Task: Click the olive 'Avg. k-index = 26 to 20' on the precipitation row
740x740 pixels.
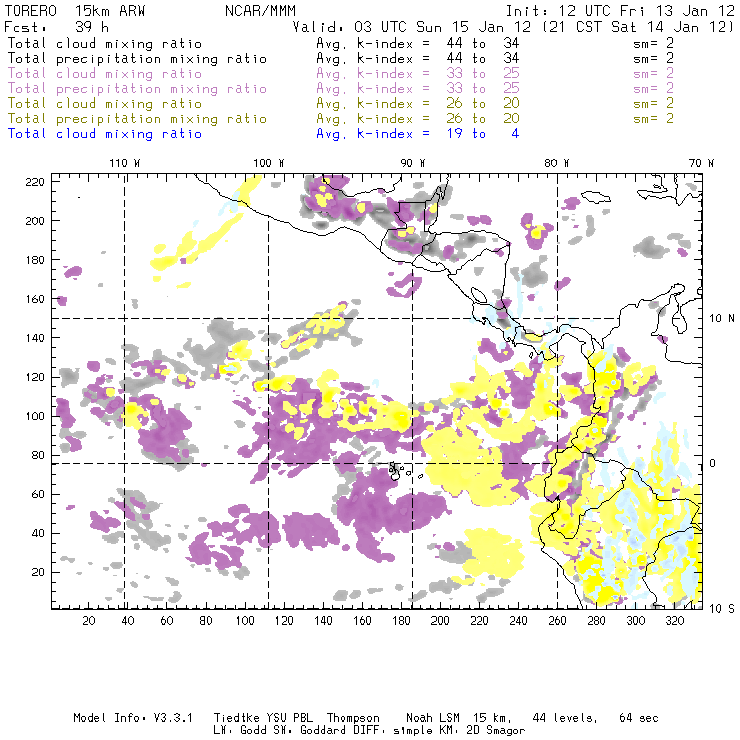Action: [418, 119]
